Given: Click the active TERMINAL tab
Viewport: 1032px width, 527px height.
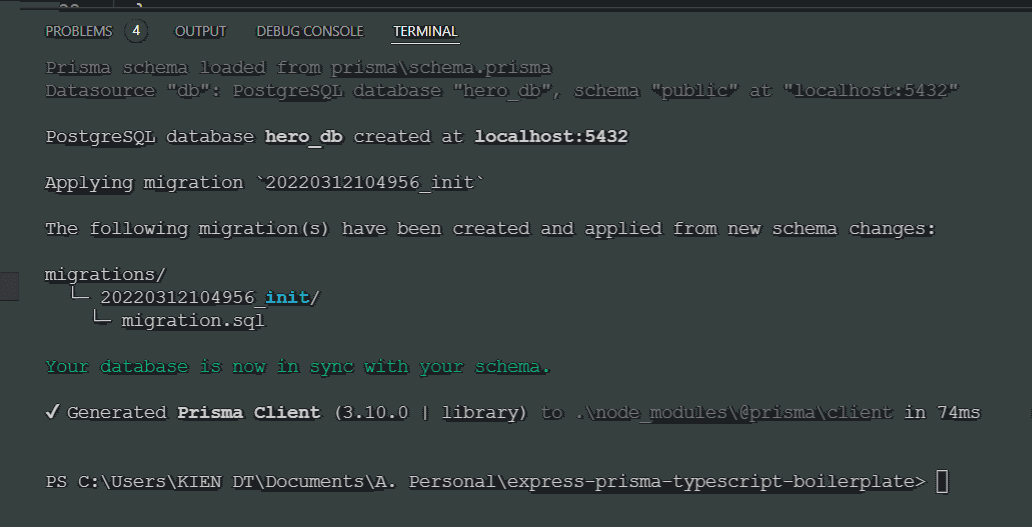Looking at the screenshot, I should point(425,32).
